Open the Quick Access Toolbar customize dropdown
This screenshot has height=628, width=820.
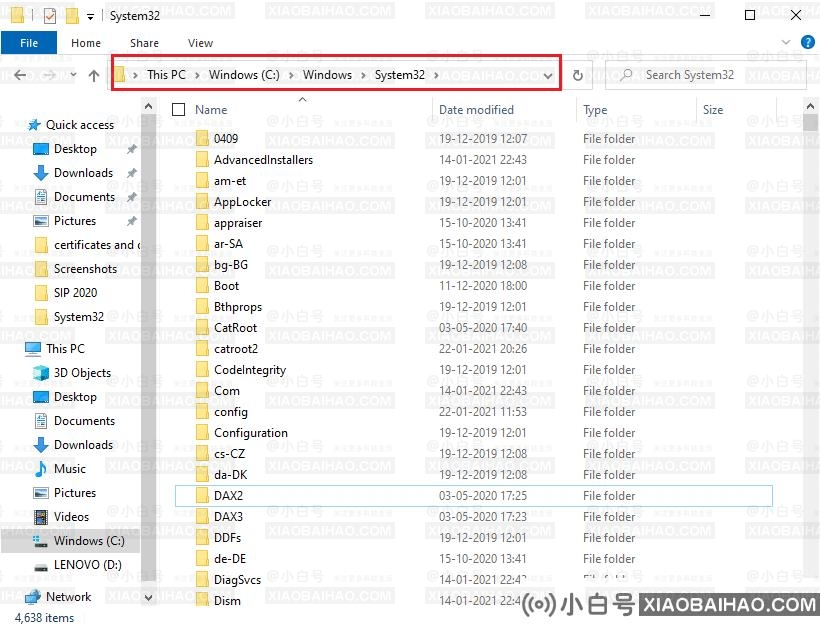[x=90, y=17]
